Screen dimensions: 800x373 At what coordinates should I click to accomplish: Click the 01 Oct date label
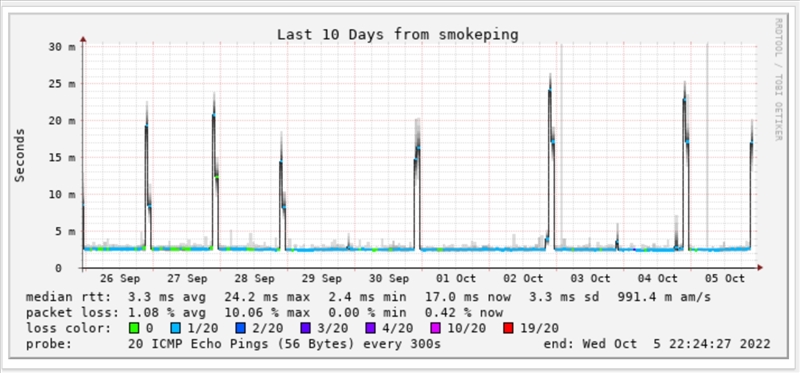tap(456, 279)
